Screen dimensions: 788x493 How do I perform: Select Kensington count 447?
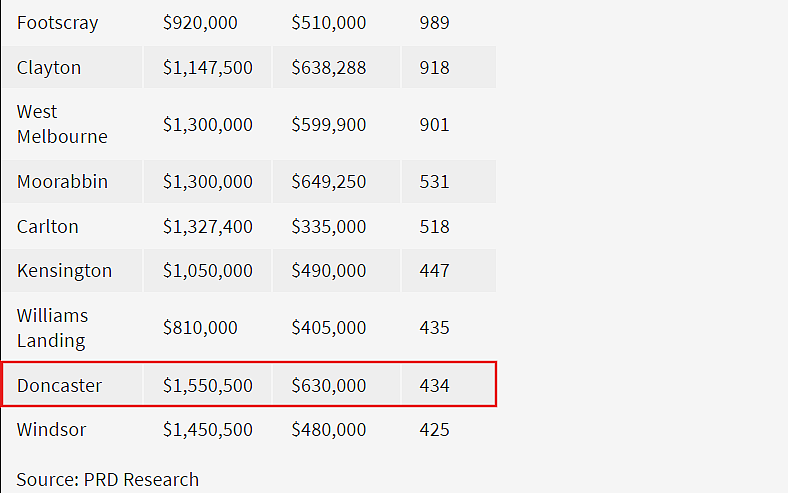click(434, 271)
